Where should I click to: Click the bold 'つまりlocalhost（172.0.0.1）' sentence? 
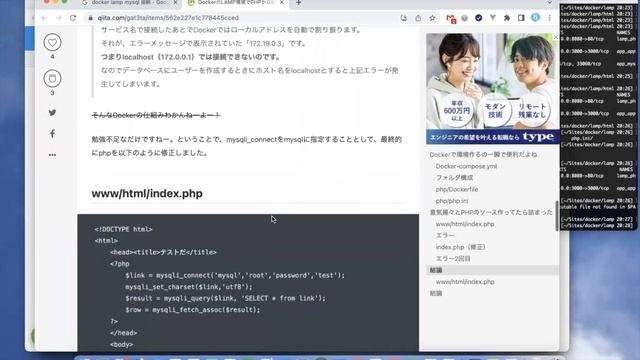pyautogui.click(x=191, y=57)
